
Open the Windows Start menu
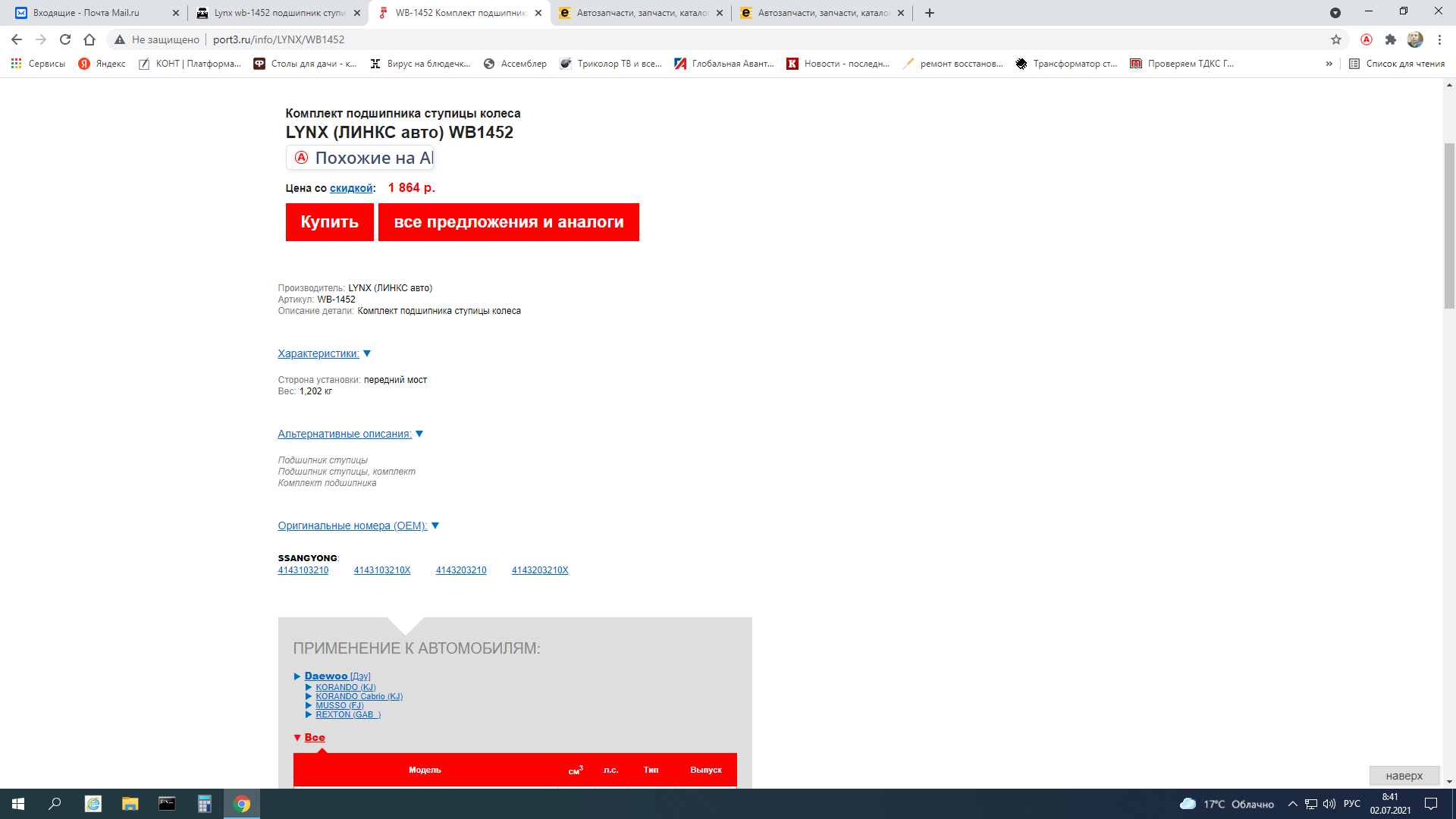coord(18,804)
